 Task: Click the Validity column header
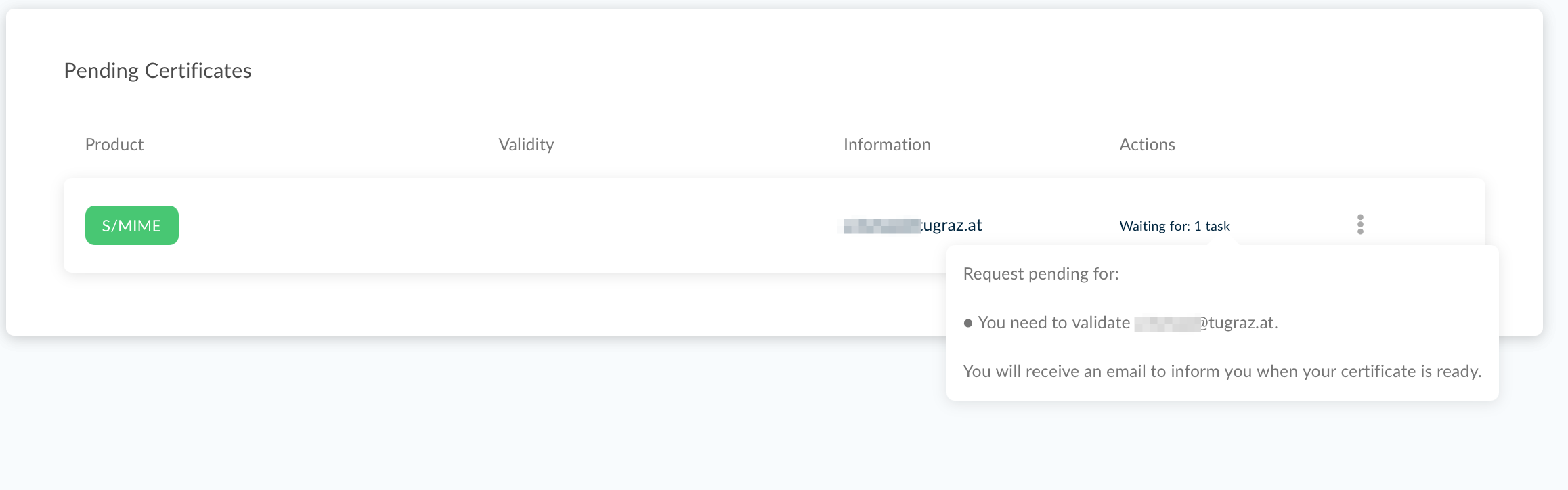tap(526, 144)
